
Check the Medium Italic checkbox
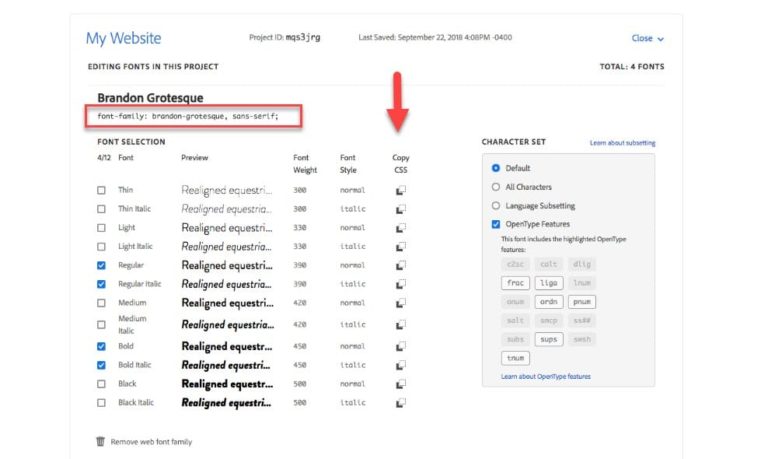pos(101,324)
